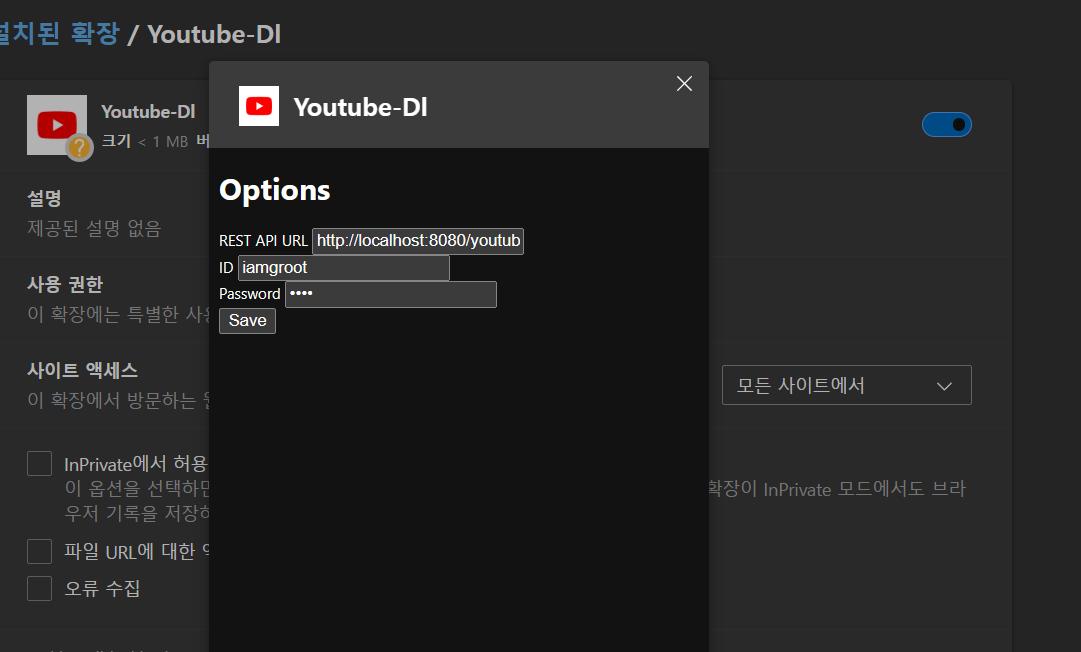
Task: Click the 설명 section heading
Action: click(45, 199)
